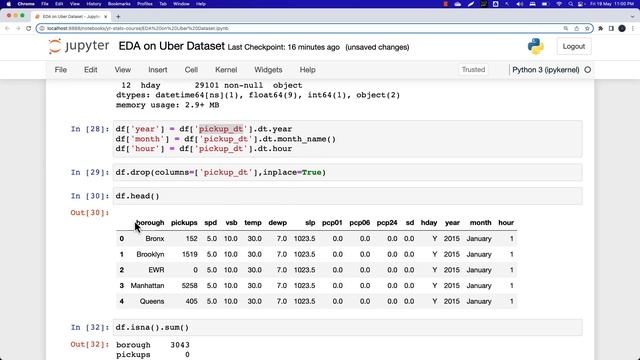640x360 pixels.
Task: Click the notebook title EDA on Uber Dataset
Action: [171, 46]
